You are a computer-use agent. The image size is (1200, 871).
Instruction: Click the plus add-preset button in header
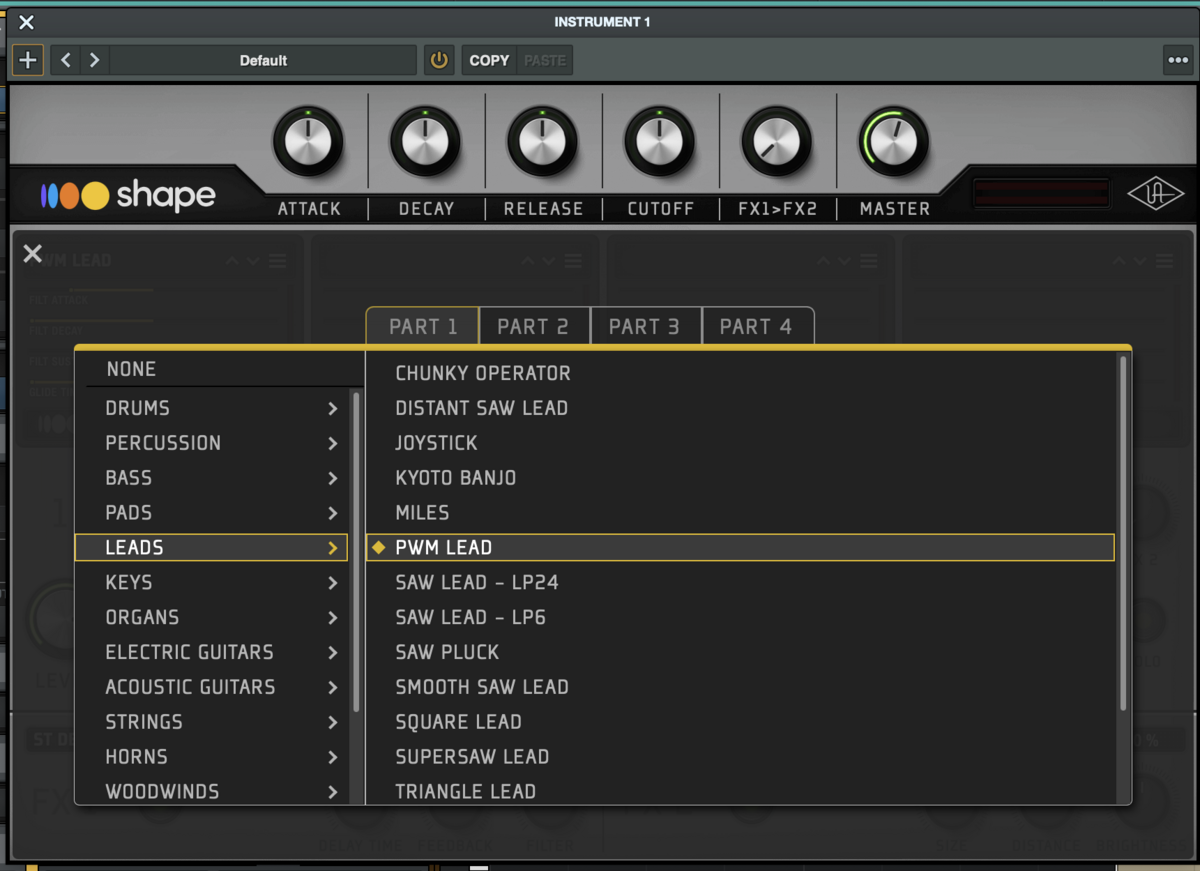(x=28, y=60)
